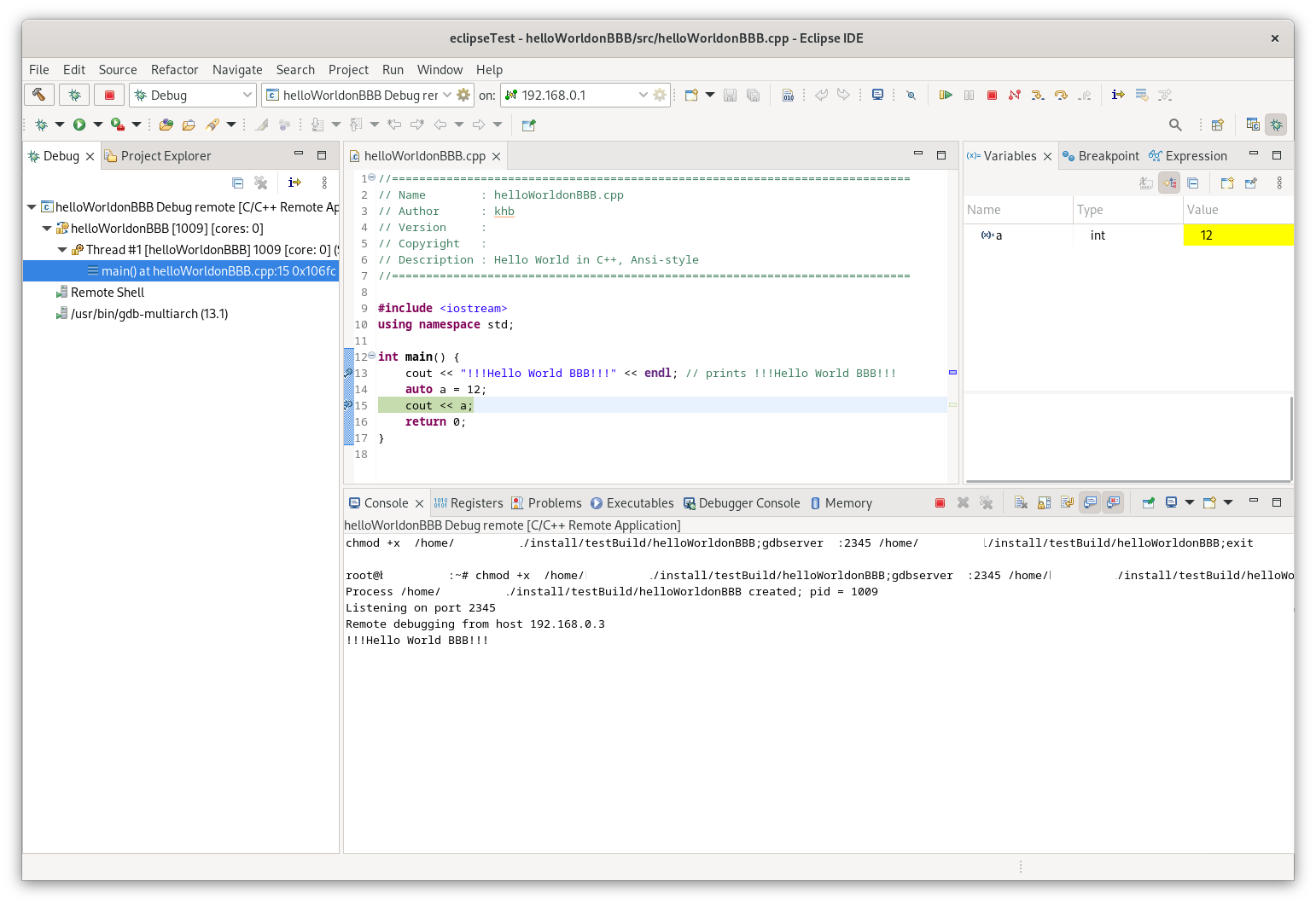Image resolution: width=1316 pixels, height=905 pixels.
Task: Click the khb author link in the code
Action: [x=504, y=211]
